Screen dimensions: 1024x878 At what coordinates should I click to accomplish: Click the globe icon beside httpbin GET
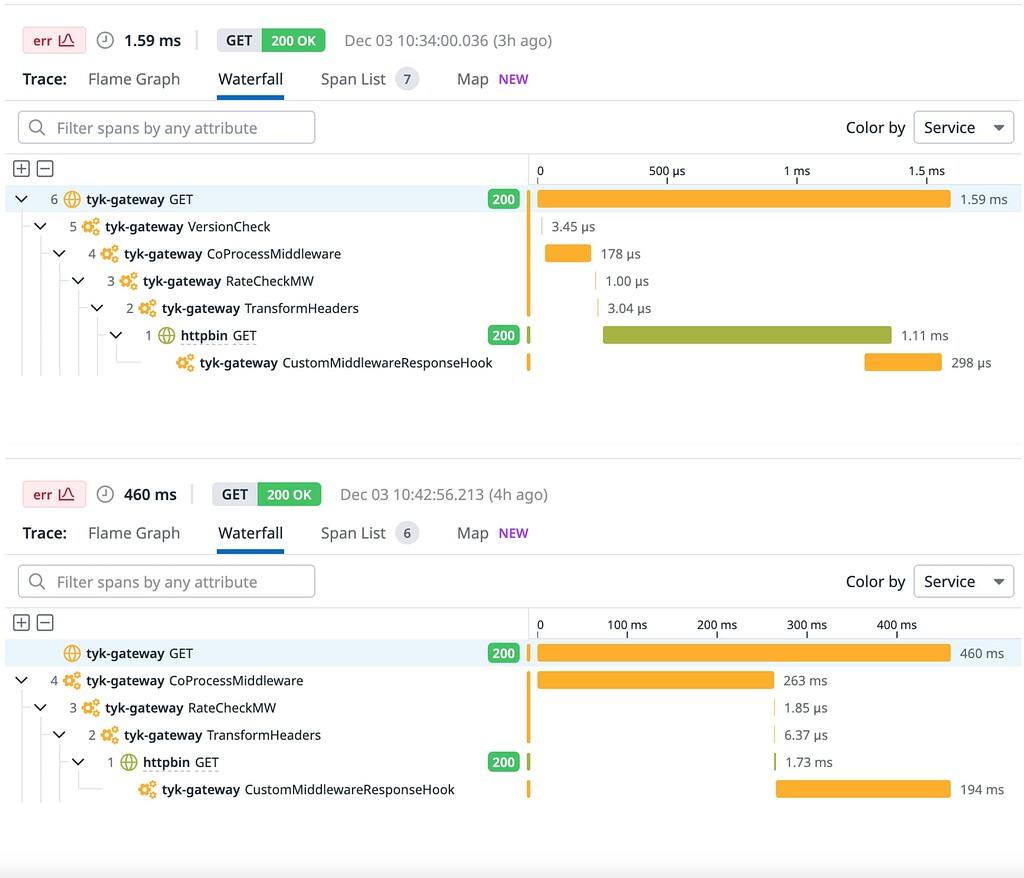click(x=165, y=335)
